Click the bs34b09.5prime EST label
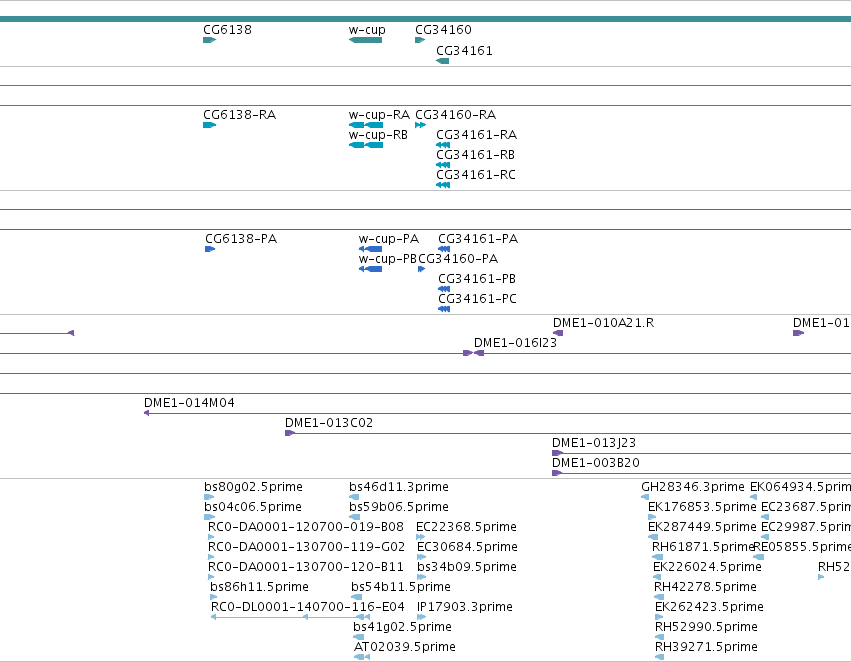Image resolution: width=851 pixels, height=662 pixels. [x=467, y=568]
